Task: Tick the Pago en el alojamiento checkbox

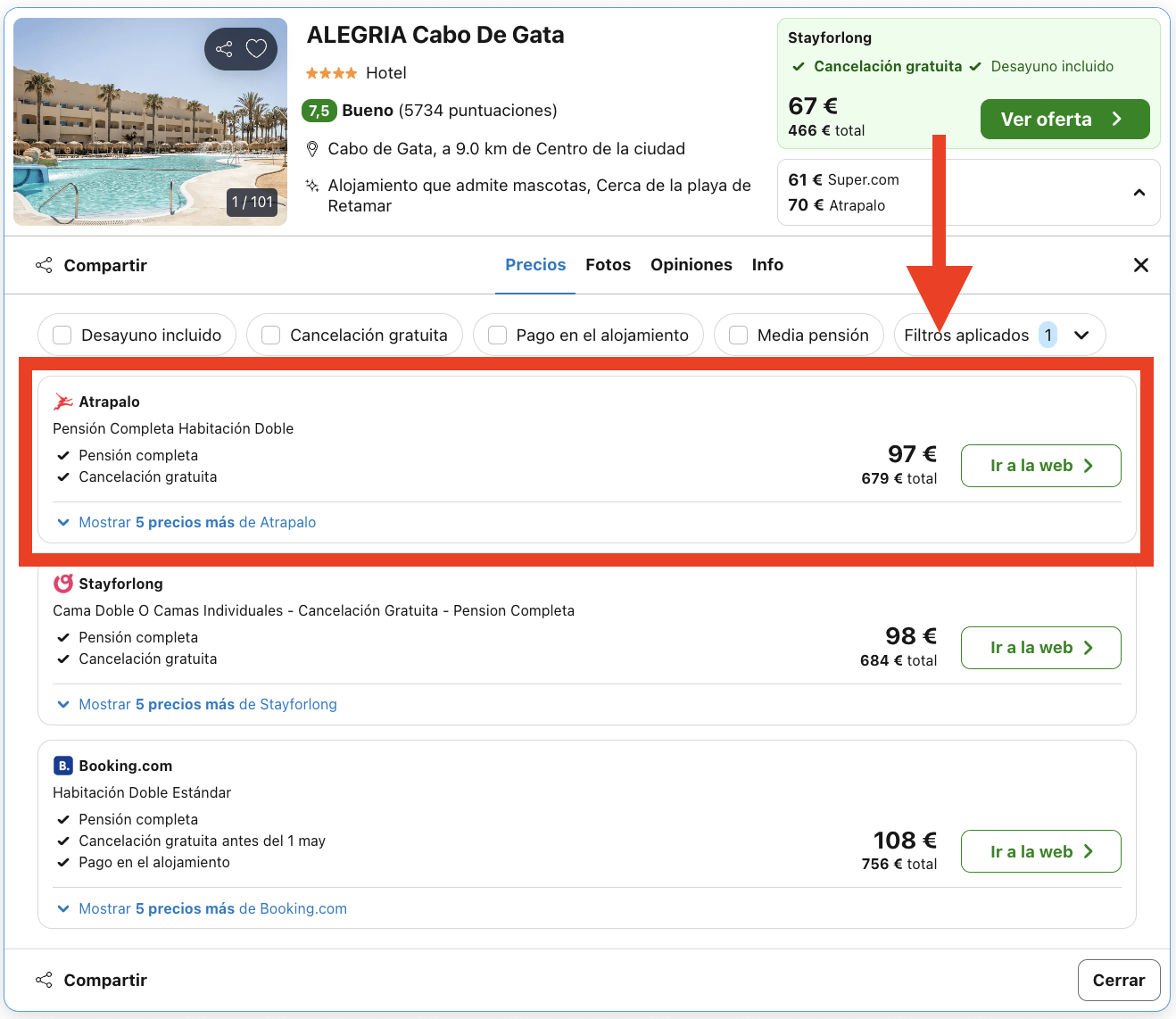Action: tap(498, 336)
